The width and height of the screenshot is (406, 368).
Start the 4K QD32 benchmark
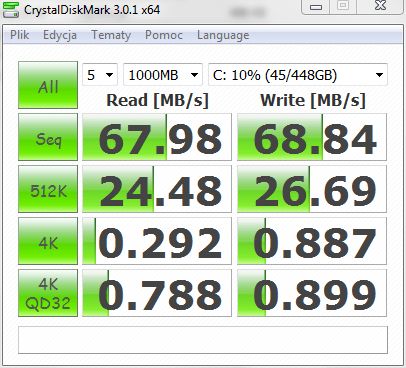tap(48, 293)
